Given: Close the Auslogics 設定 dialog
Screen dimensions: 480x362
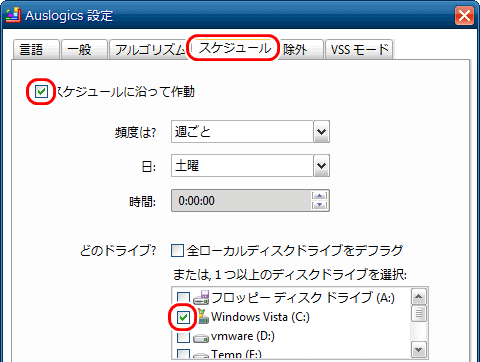Looking at the screenshot, I should point(464,15).
